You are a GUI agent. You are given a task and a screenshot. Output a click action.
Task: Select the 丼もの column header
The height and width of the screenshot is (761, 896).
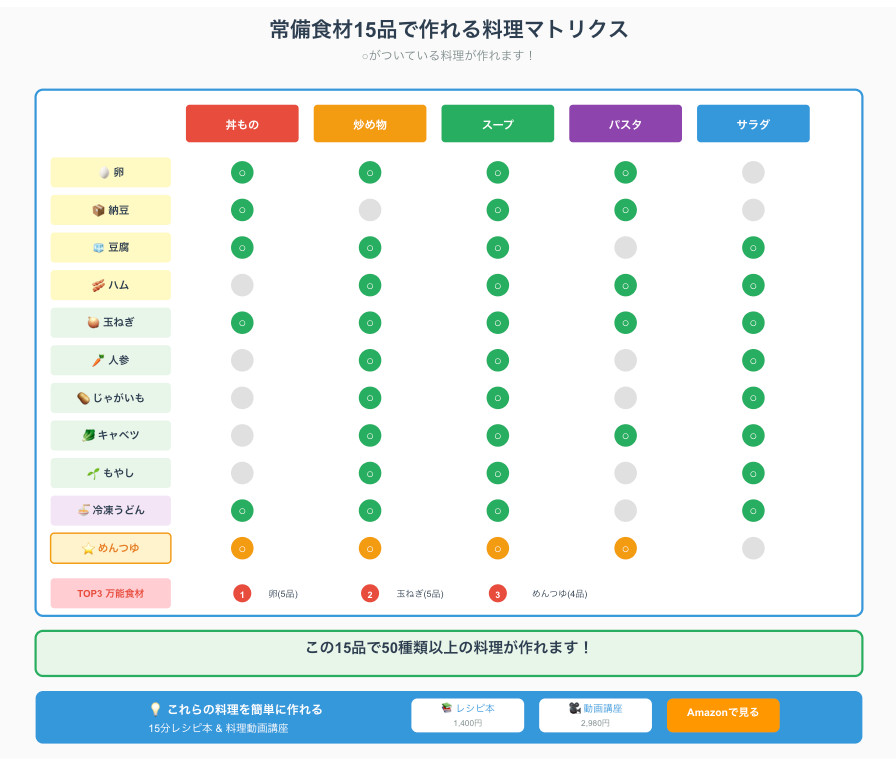pyautogui.click(x=242, y=124)
